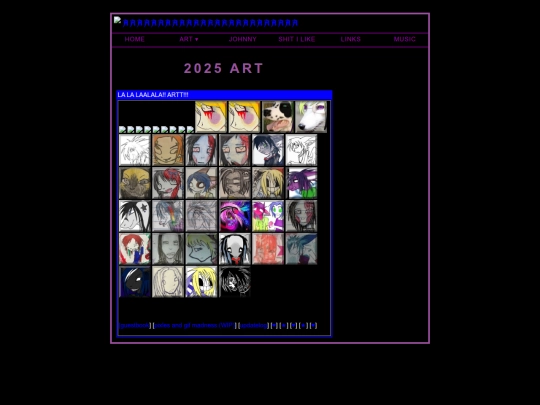Screen dimensions: 540x405
Task: Open the orange-faced character thumbnail
Action: pos(168,150)
